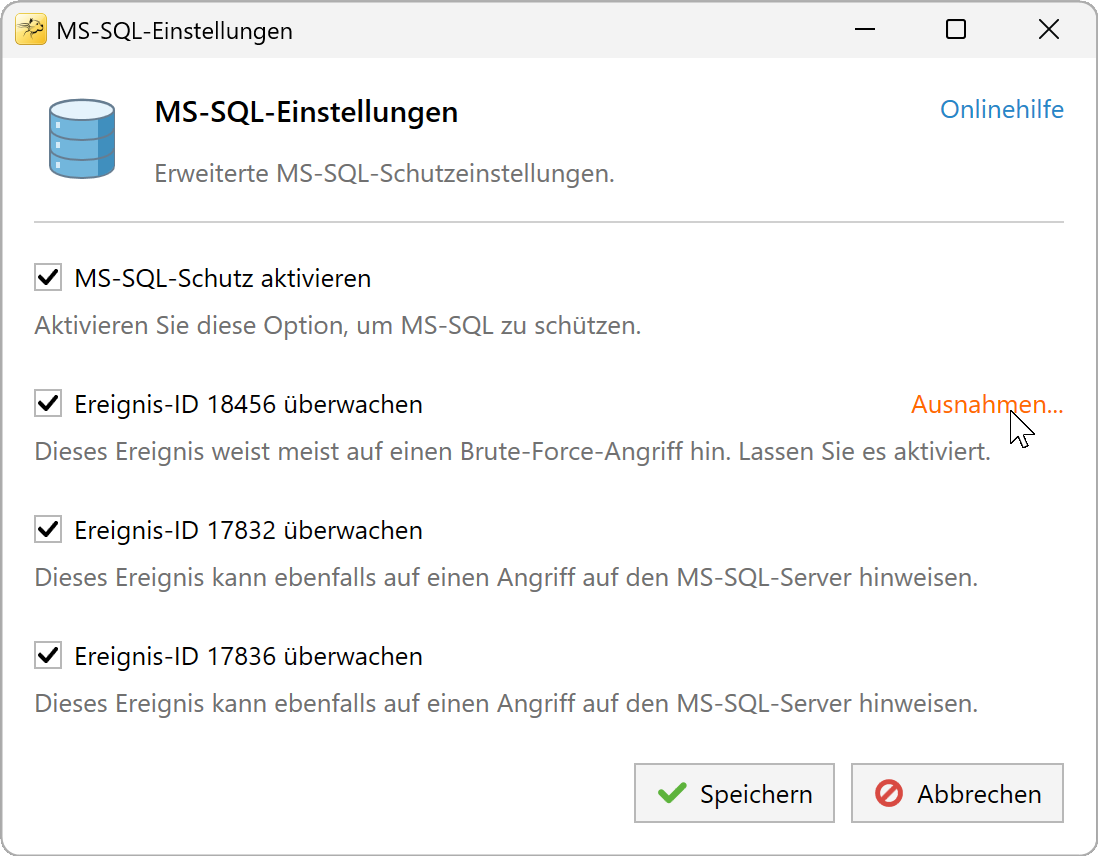Screen dimensions: 1098x856
Task: Click subtitle Erweiterte MS-SQL-Schutzeinstellungen
Action: 384,174
